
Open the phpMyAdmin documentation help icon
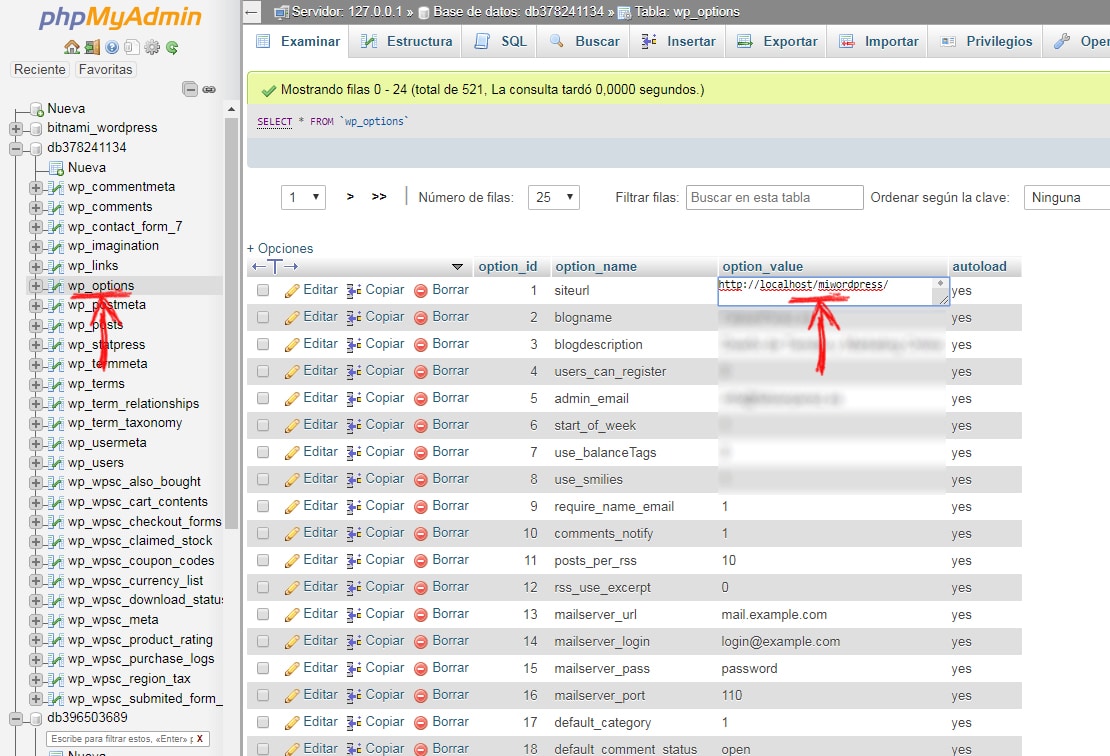pyautogui.click(x=112, y=47)
